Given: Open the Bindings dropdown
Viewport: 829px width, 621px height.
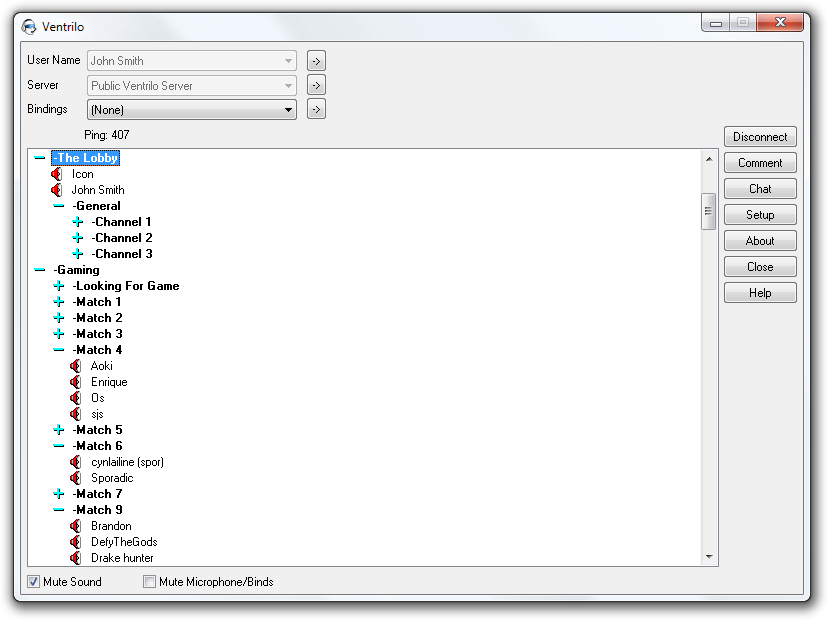Looking at the screenshot, I should pyautogui.click(x=191, y=110).
